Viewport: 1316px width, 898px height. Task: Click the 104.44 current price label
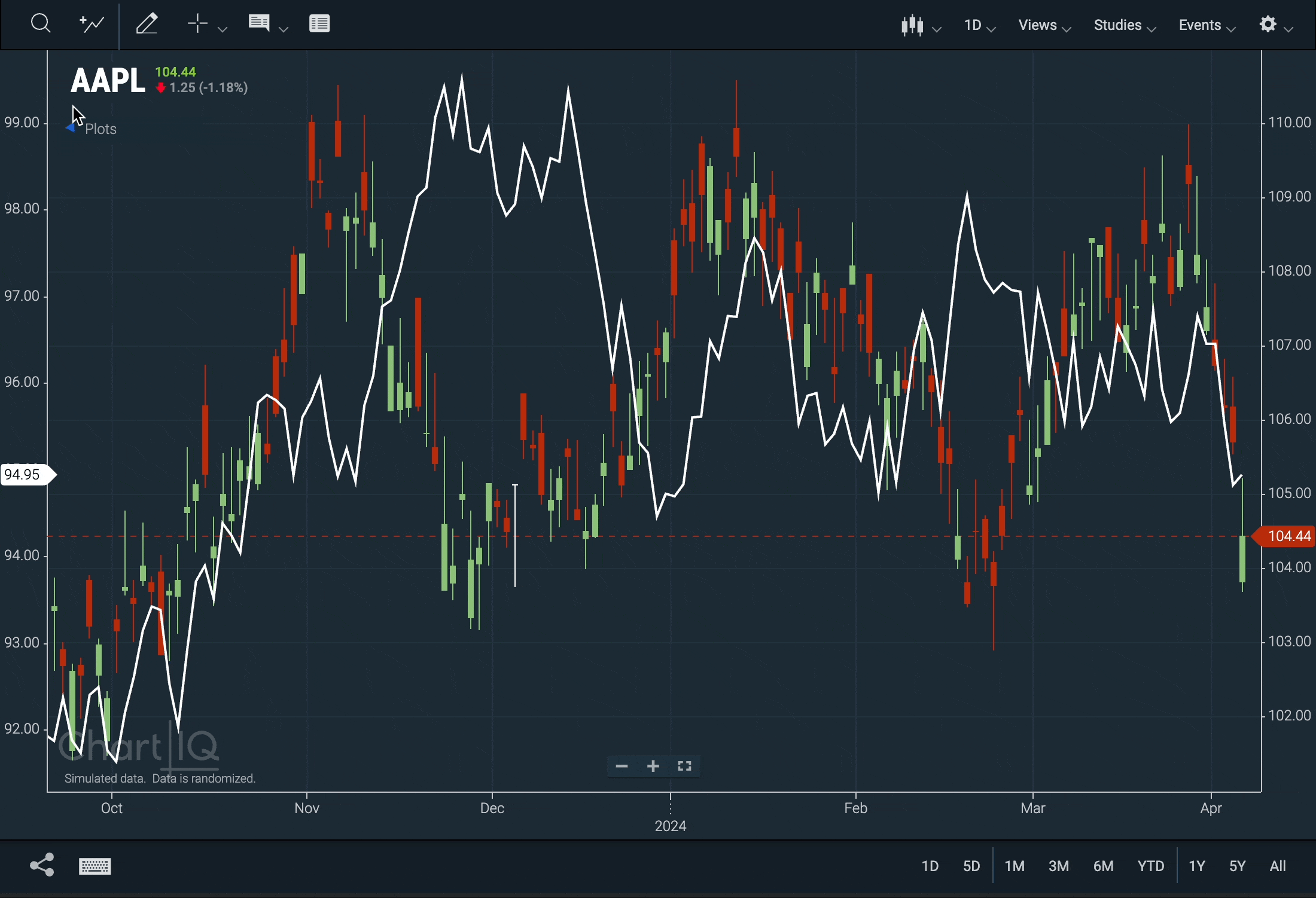[1285, 536]
